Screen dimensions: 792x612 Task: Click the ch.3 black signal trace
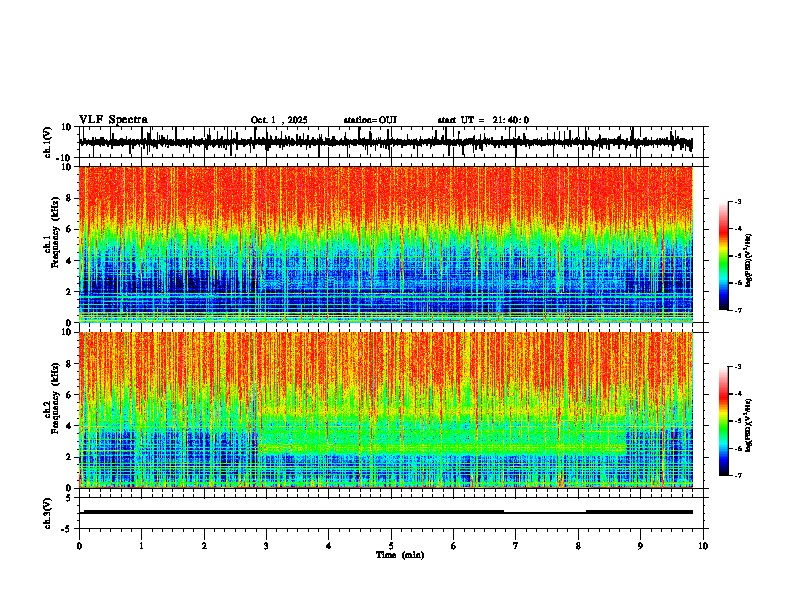click(388, 512)
